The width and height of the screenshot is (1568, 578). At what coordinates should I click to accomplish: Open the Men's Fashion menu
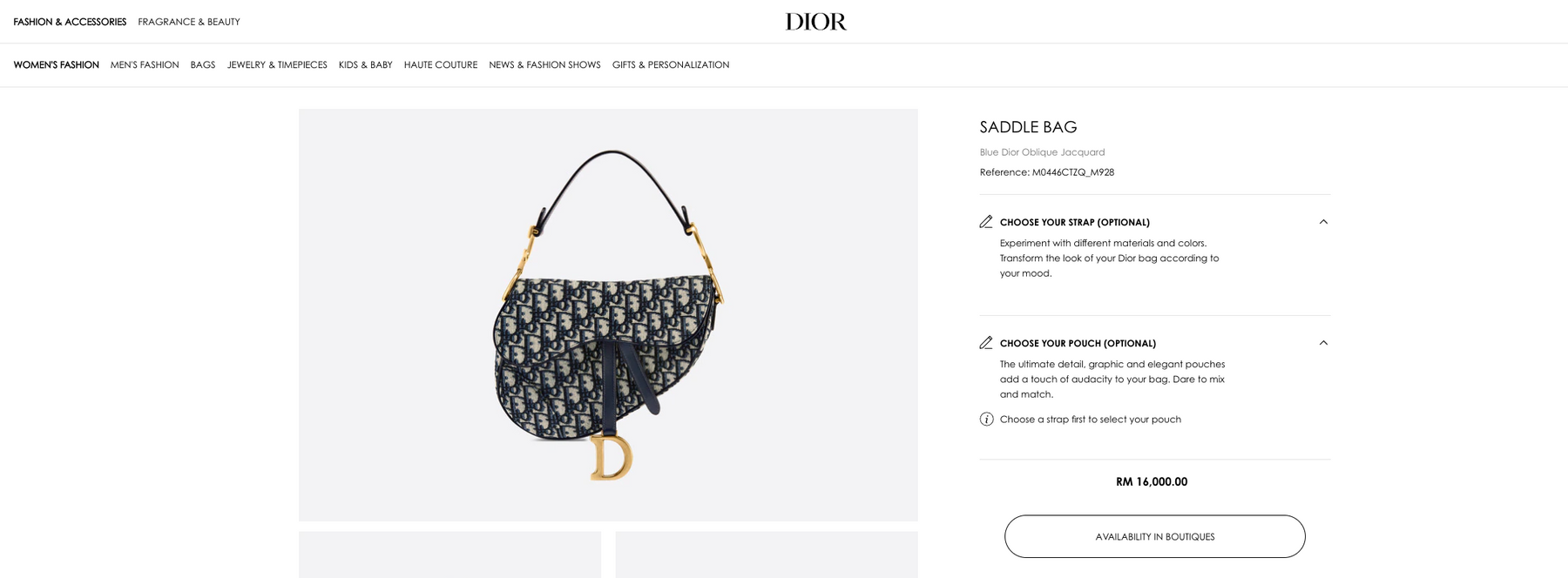145,65
